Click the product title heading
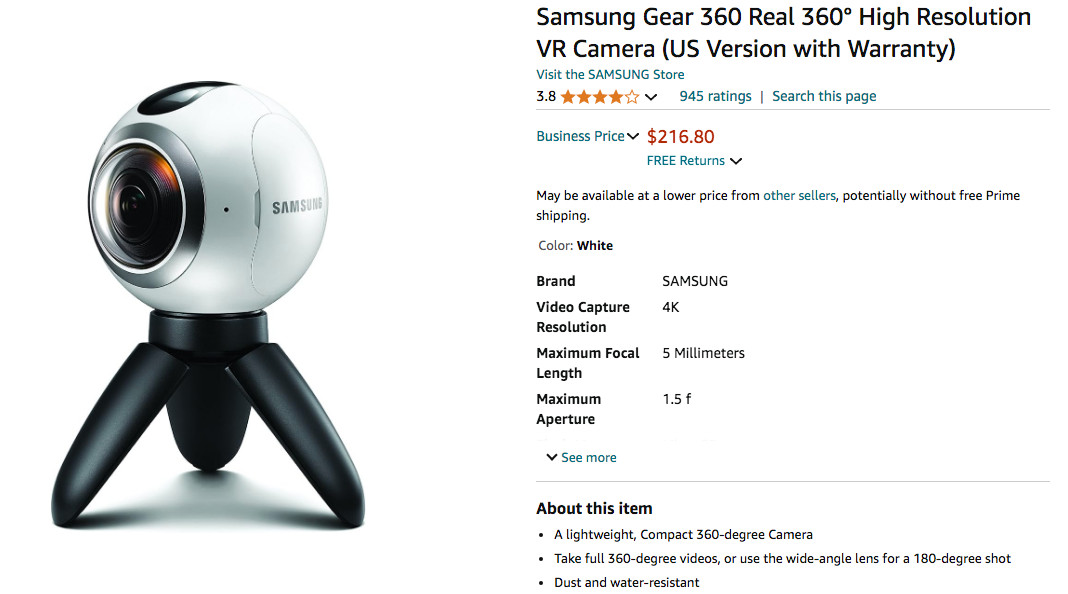 (x=783, y=33)
